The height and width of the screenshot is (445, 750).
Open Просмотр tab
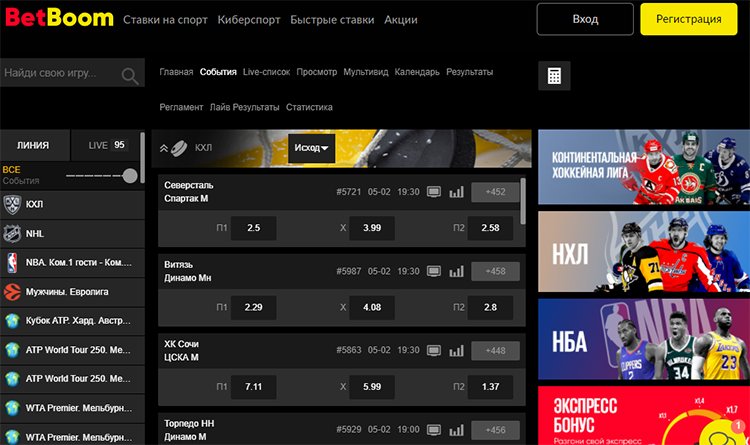click(x=317, y=72)
